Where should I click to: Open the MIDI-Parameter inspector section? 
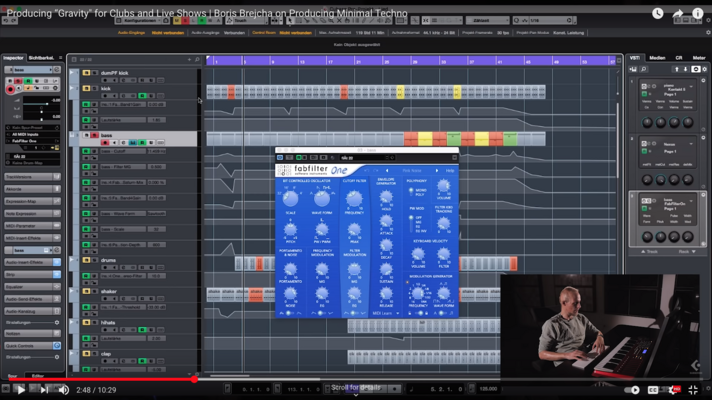click(x=32, y=226)
